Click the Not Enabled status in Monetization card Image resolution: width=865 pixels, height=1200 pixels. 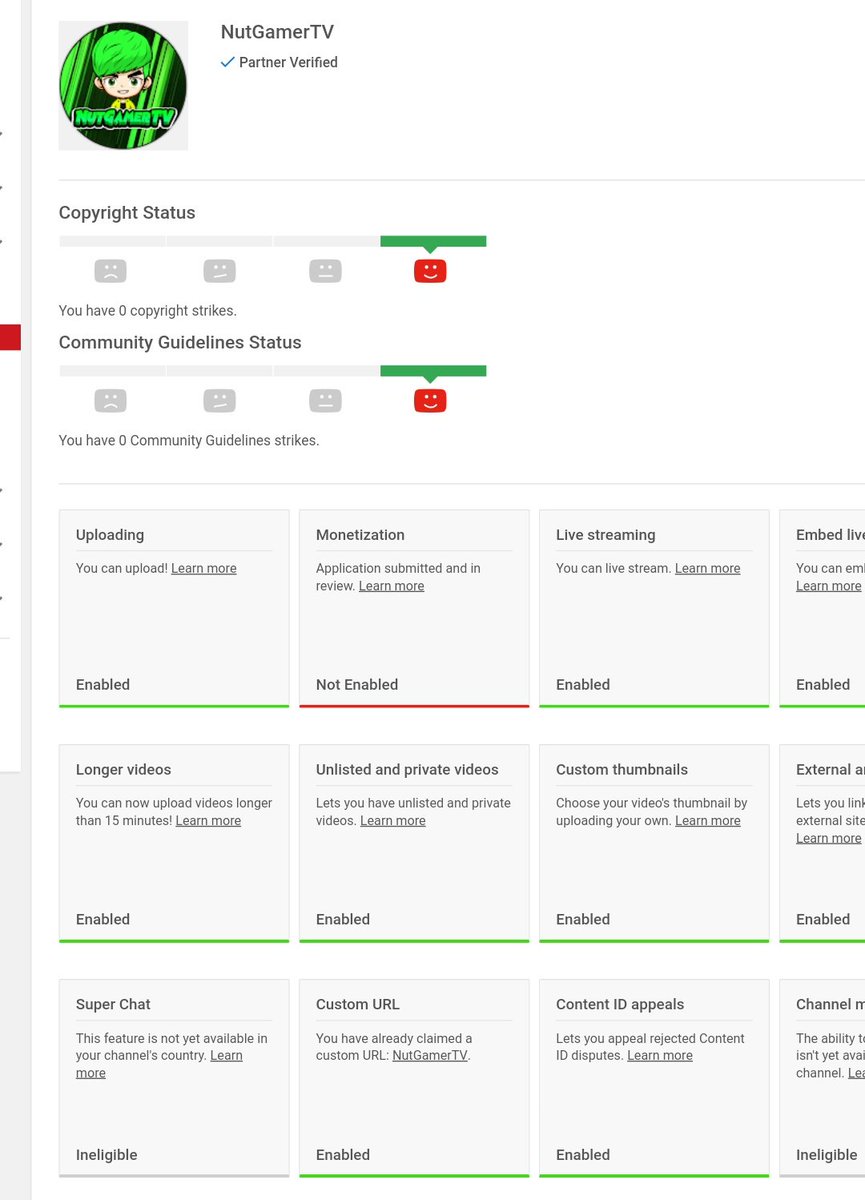click(x=357, y=685)
